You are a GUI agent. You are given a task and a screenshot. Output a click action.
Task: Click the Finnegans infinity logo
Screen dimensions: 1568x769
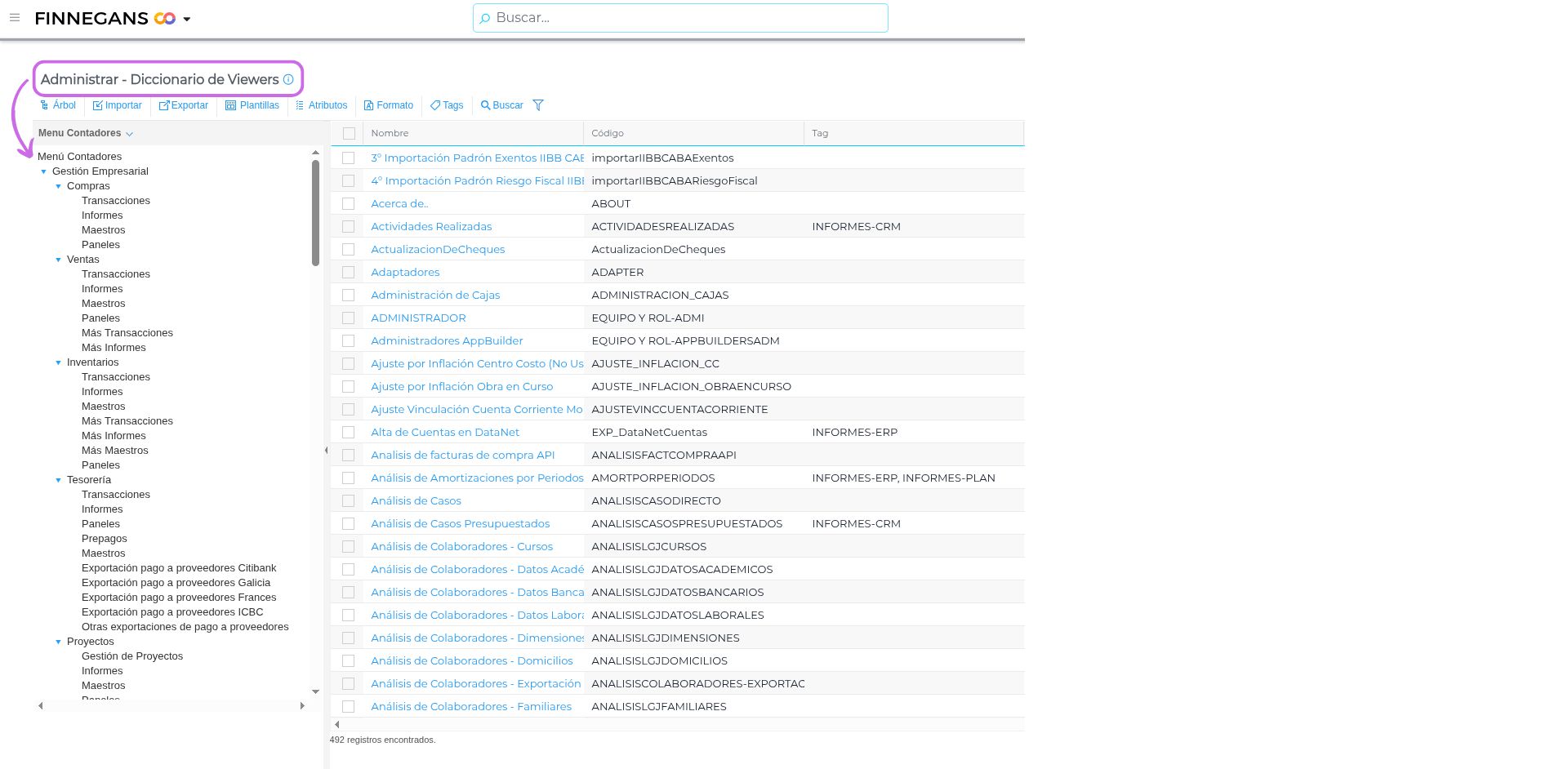point(165,18)
